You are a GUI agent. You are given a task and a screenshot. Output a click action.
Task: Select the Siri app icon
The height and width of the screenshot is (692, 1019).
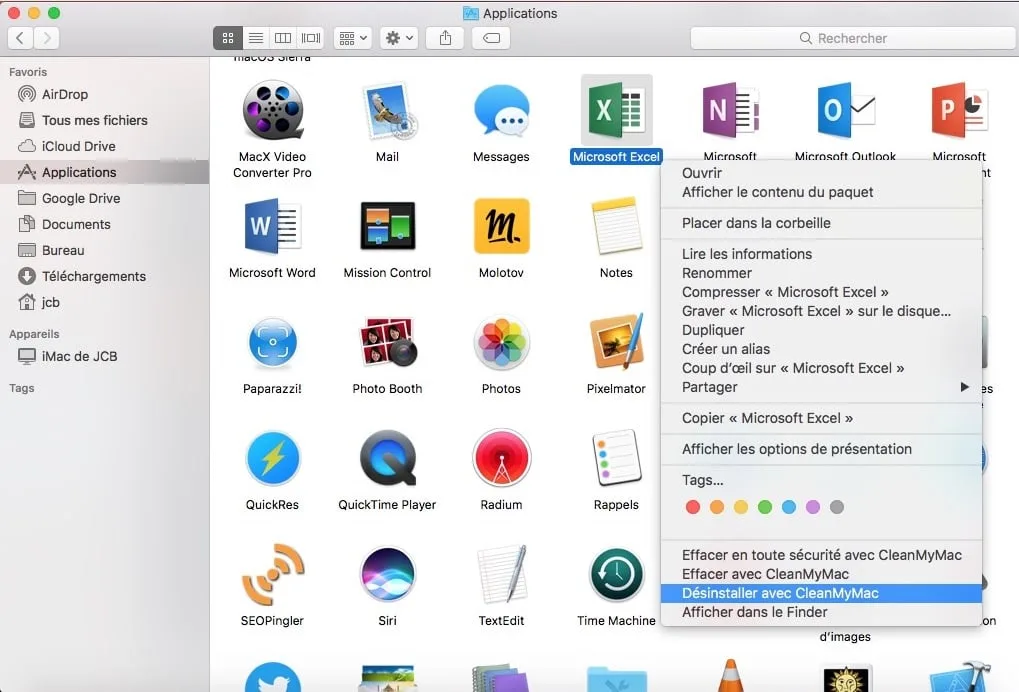387,574
